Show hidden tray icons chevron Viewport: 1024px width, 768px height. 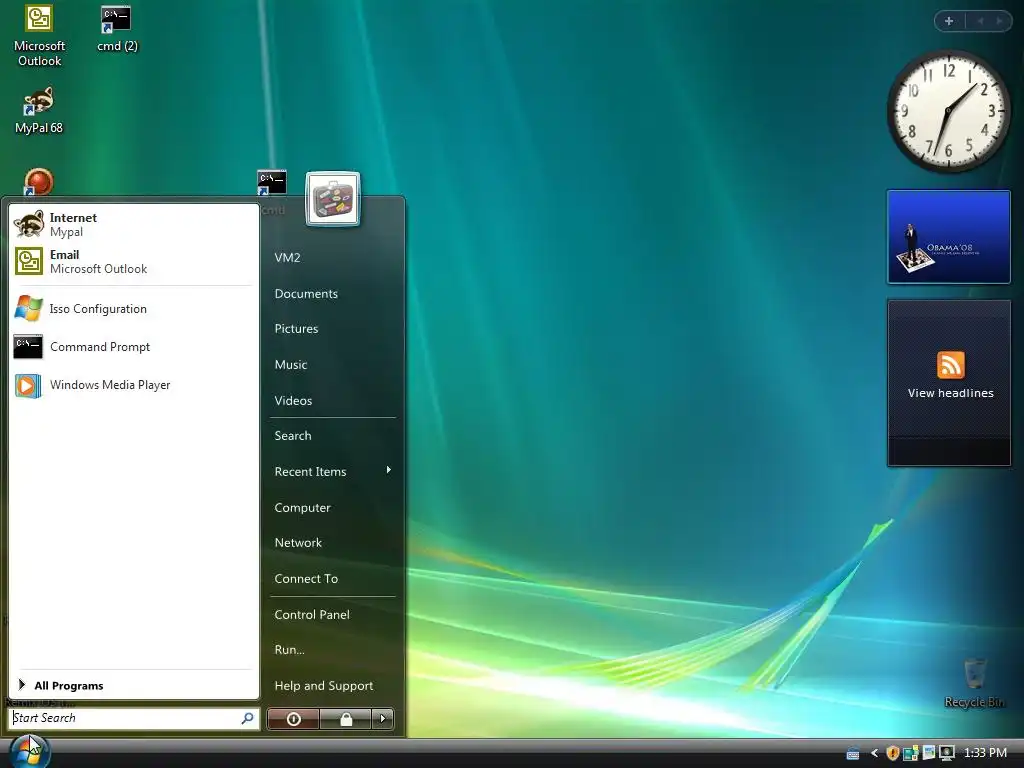click(x=874, y=753)
